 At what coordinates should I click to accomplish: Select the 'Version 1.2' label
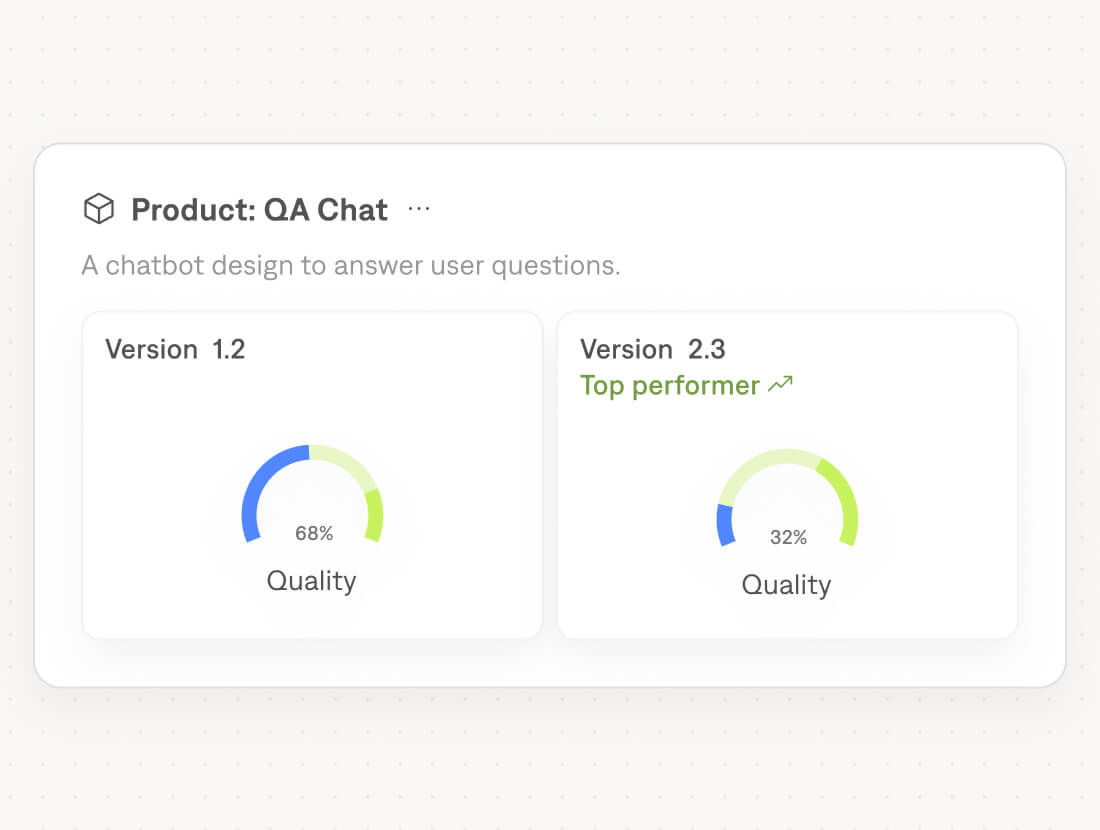click(175, 349)
